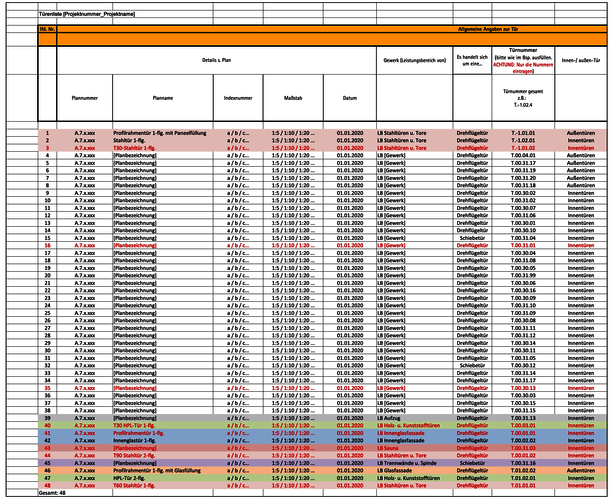
Task: Click the 'Details s. Plan' header cell
Action: click(216, 60)
